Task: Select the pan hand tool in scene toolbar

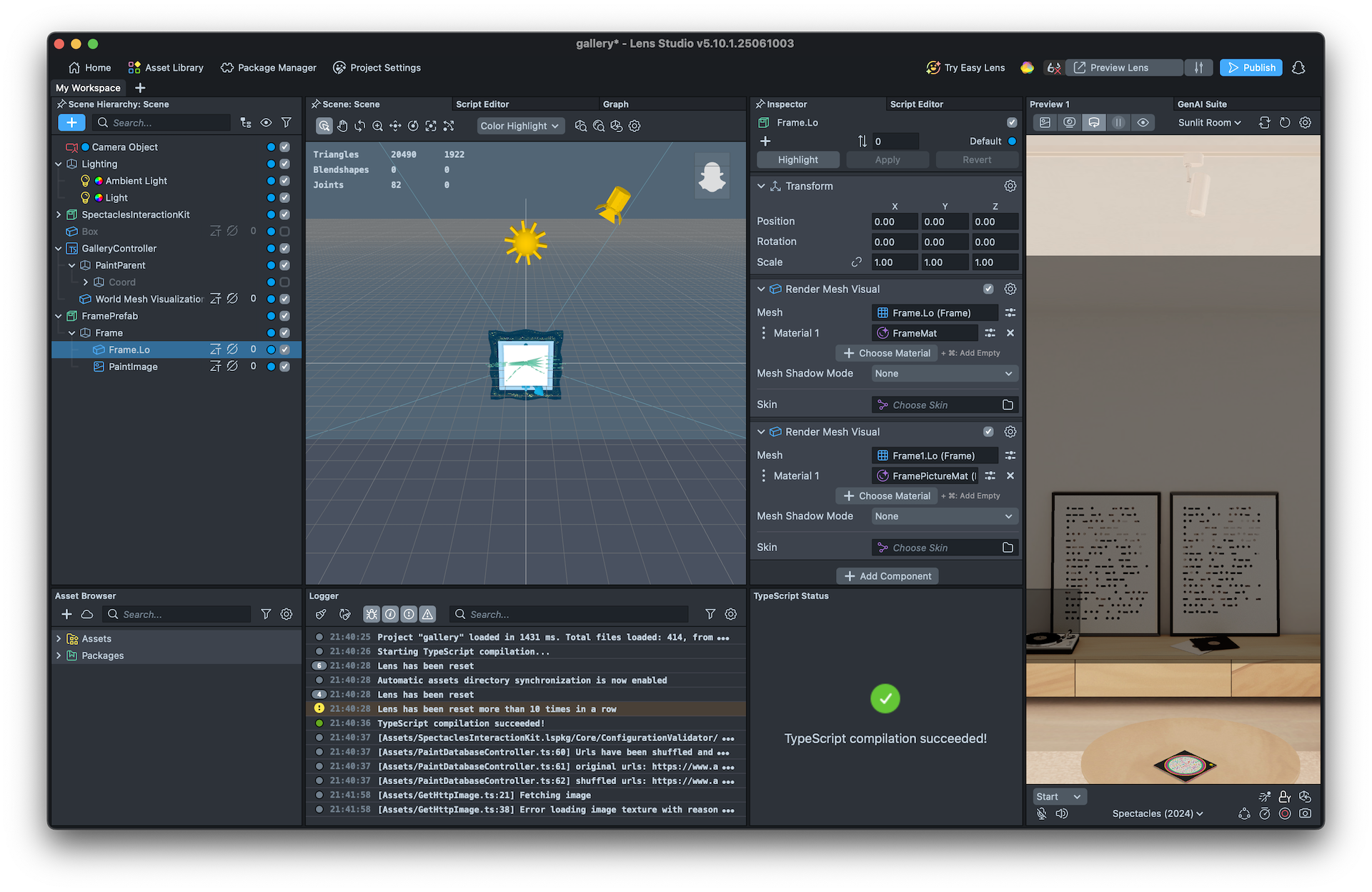Action: 342,126
